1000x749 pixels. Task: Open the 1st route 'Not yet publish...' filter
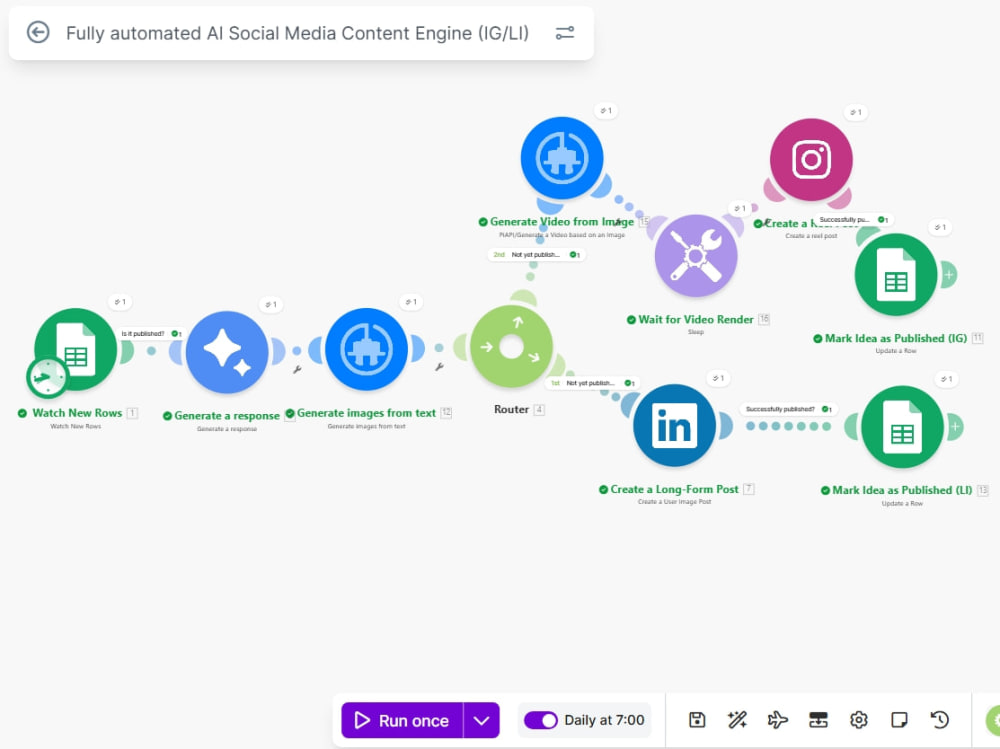[x=591, y=383]
